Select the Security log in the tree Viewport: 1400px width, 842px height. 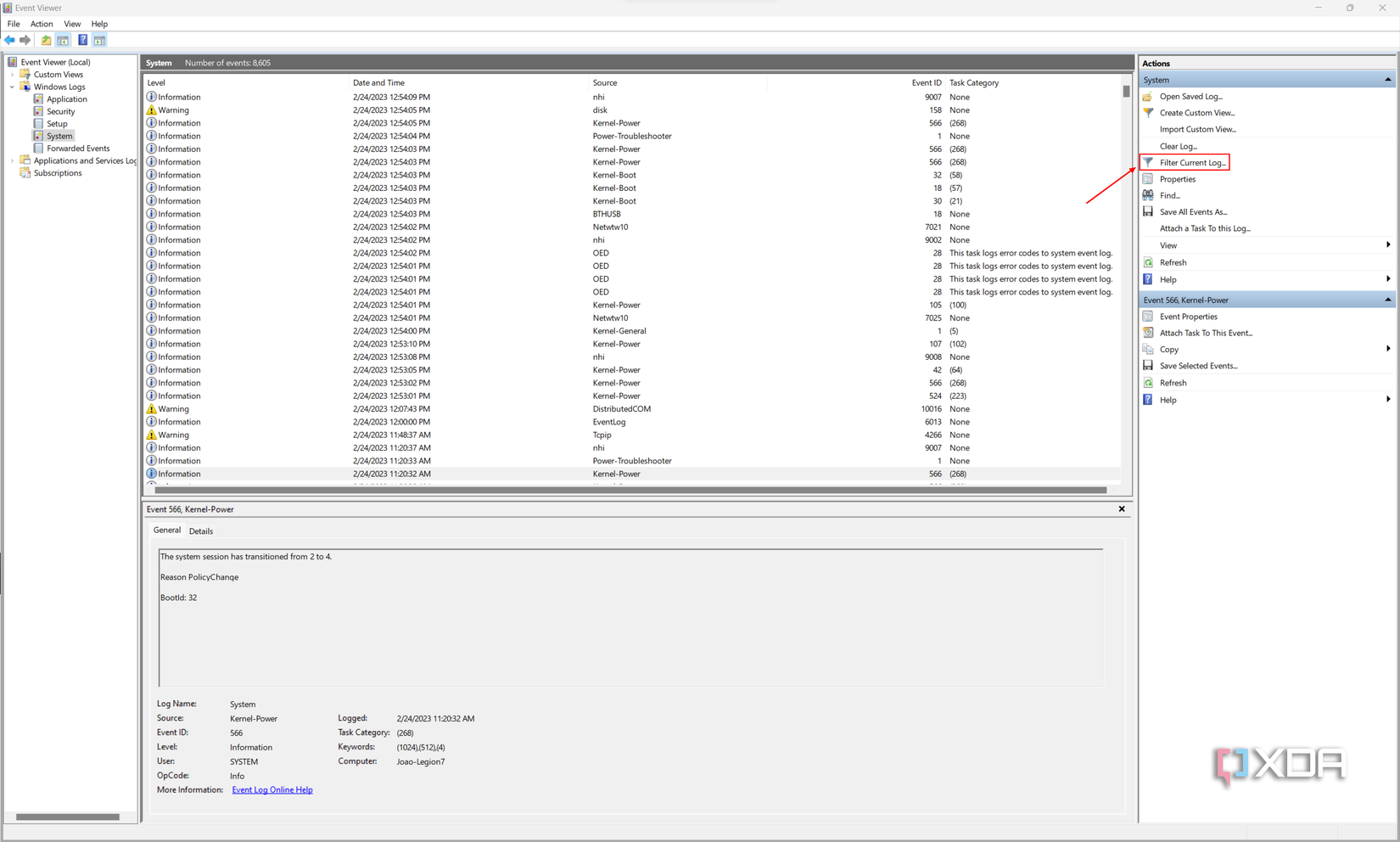pos(60,111)
